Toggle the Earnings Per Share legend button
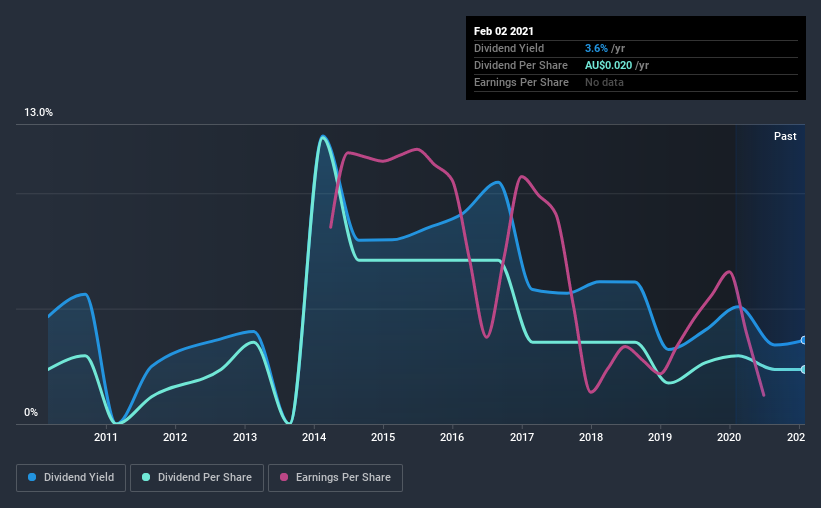Screen dimensions: 821x508 click(335, 478)
